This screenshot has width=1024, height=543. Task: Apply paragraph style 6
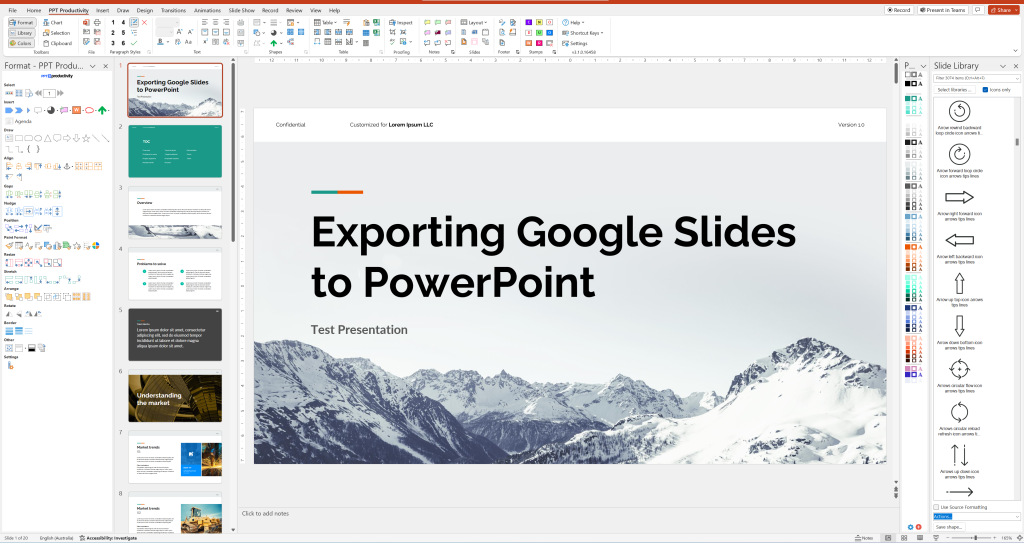[123, 43]
